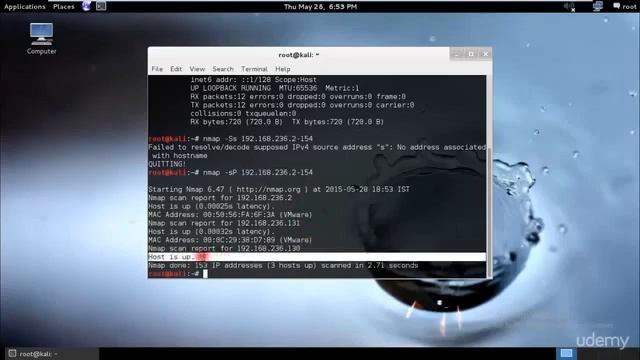The width and height of the screenshot is (640, 360).
Task: Open the network connection icon
Action: click(x=598, y=6)
